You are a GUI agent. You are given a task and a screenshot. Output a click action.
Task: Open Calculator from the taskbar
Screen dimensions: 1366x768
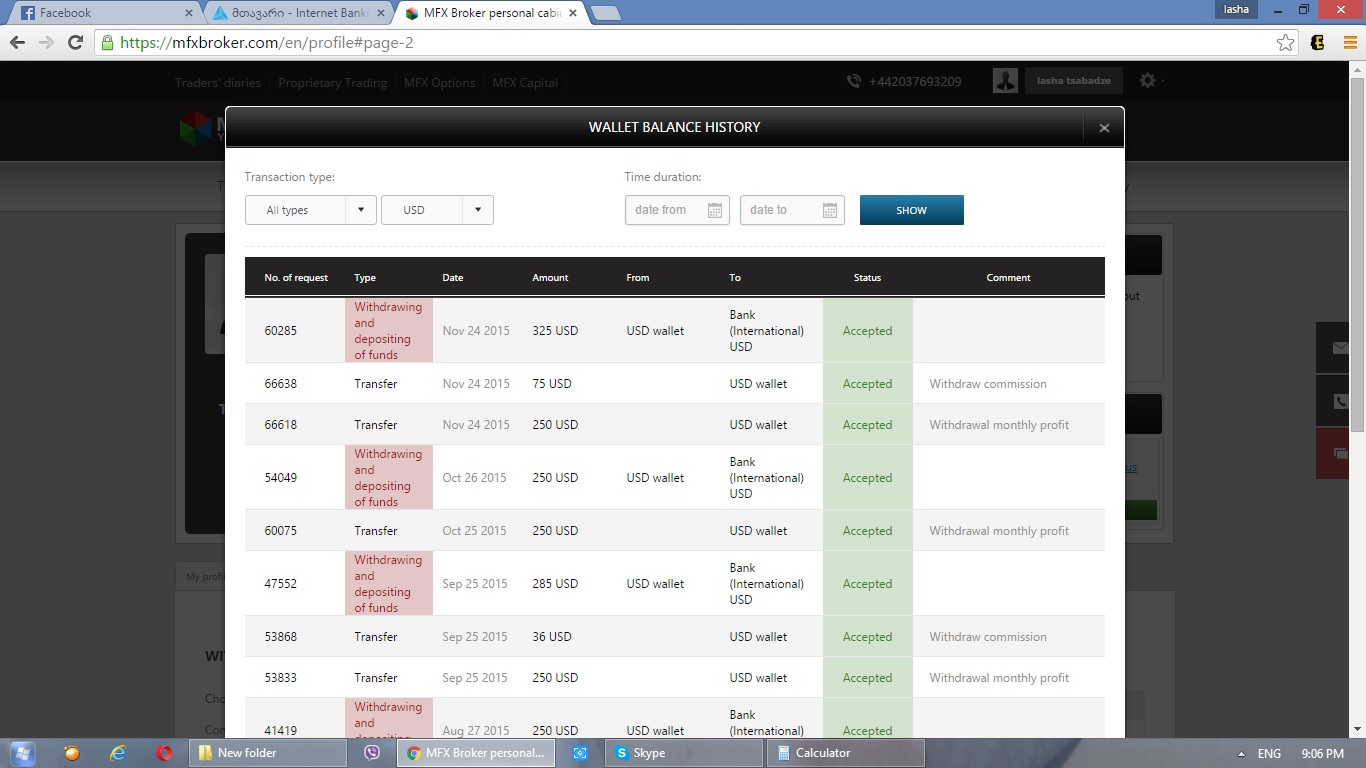point(846,753)
